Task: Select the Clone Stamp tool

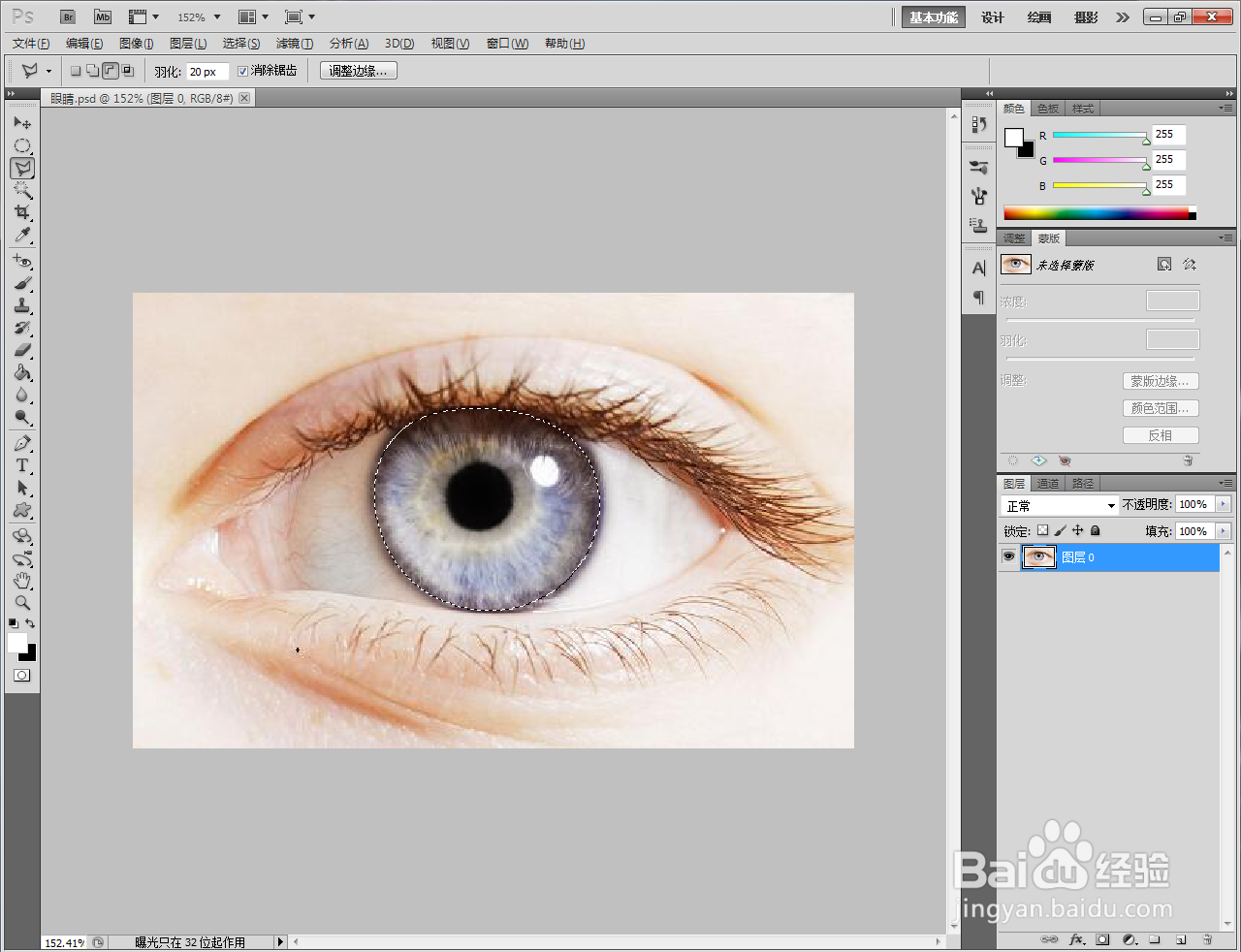Action: (x=22, y=305)
